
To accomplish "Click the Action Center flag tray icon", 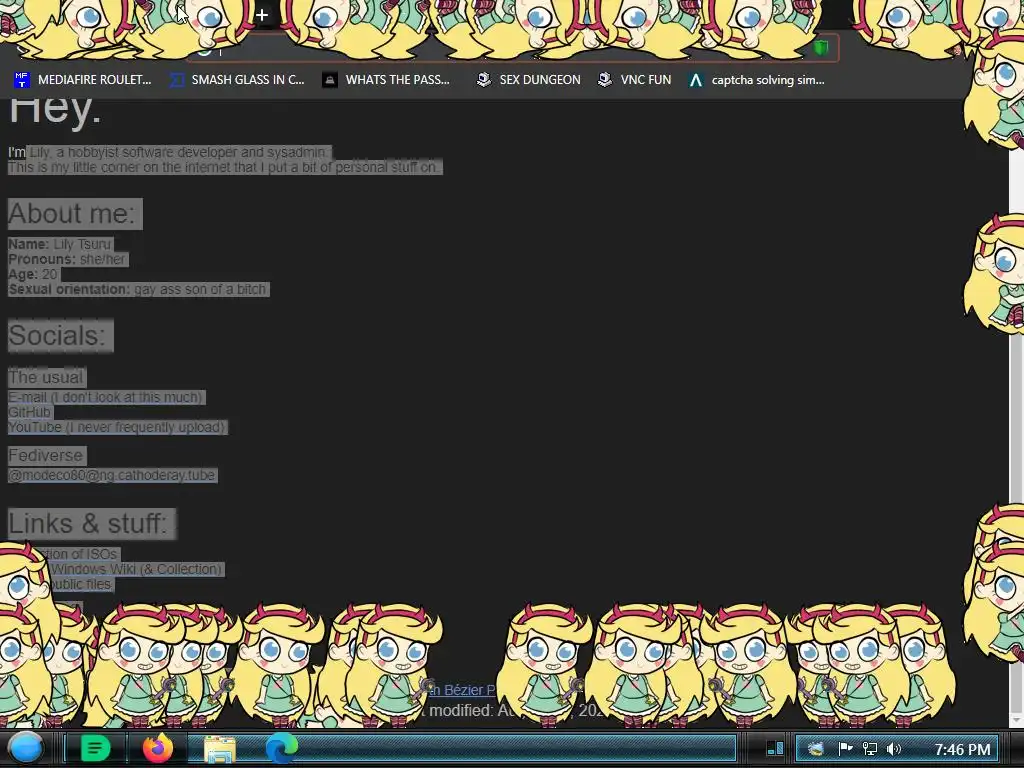I will 845,748.
